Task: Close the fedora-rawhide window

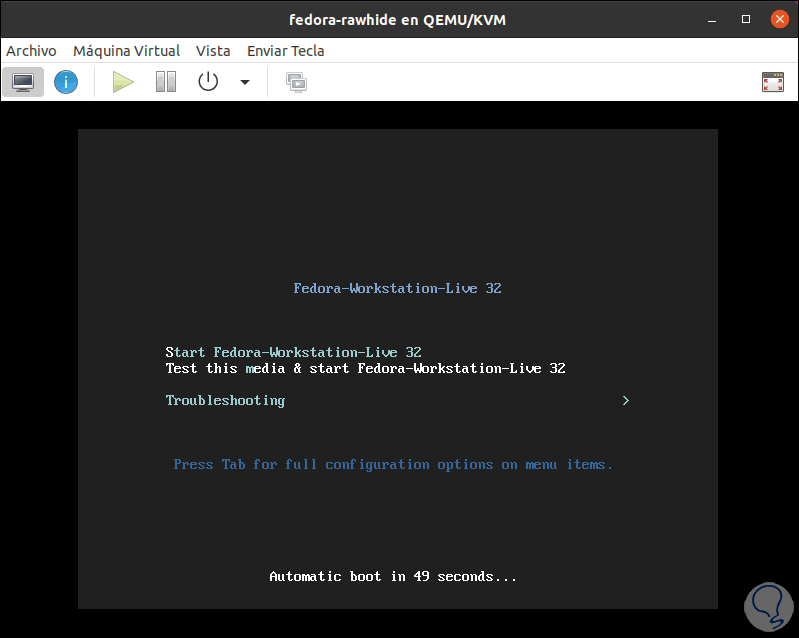Action: (780, 19)
